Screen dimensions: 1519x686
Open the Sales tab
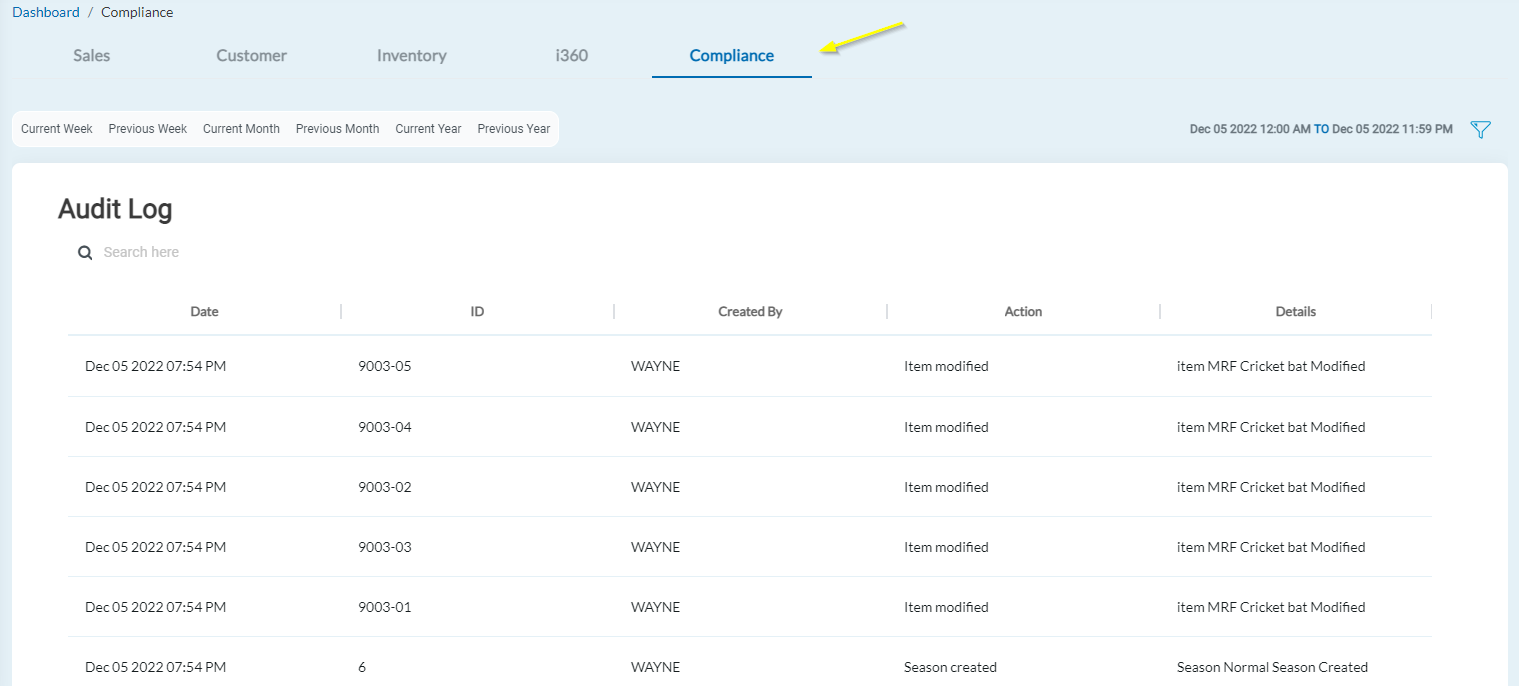pyautogui.click(x=92, y=56)
